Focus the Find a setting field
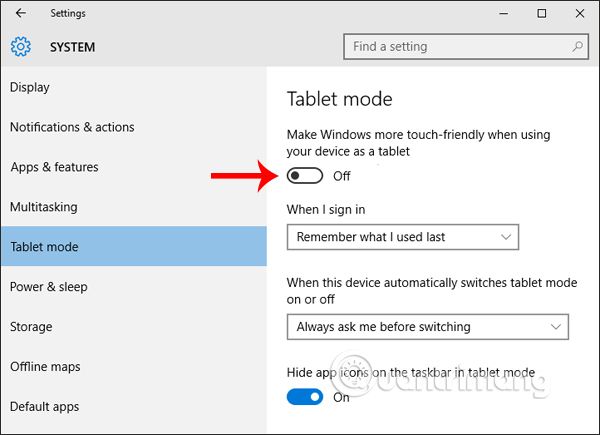Image resolution: width=600 pixels, height=435 pixels. pyautogui.click(x=466, y=47)
